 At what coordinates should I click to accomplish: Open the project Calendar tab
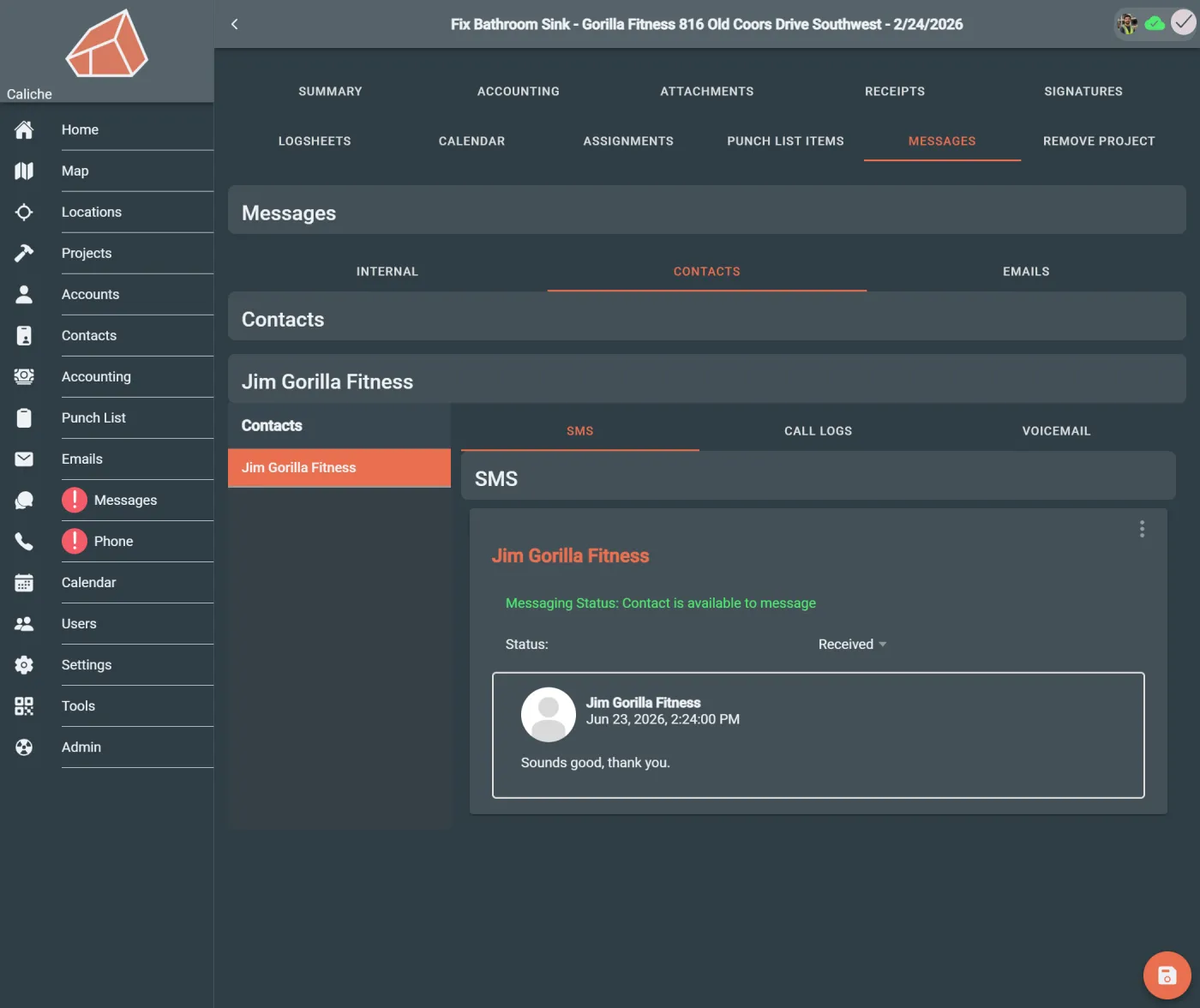[471, 141]
